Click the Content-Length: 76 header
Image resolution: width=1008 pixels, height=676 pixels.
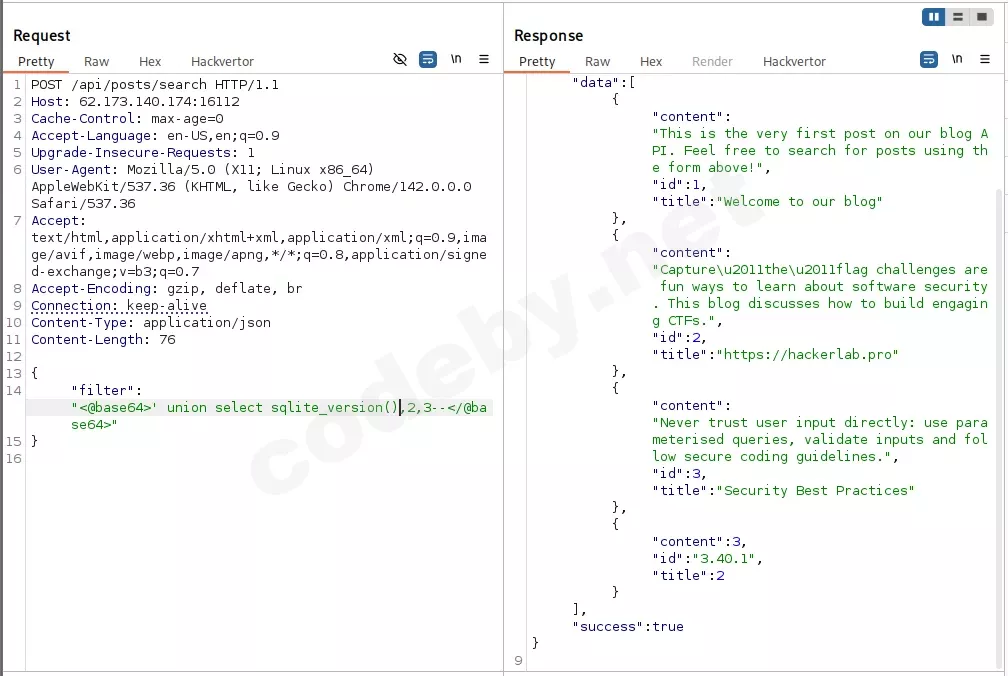tap(103, 339)
